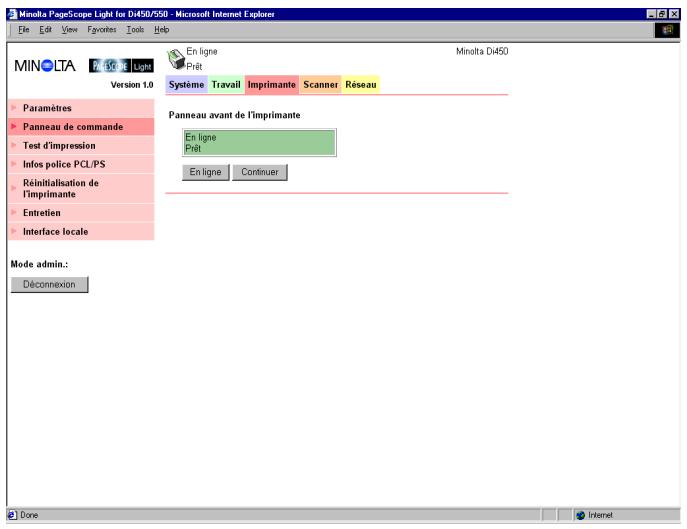Click the Mode admin. label
The width and height of the screenshot is (687, 529).
pyautogui.click(x=39, y=264)
